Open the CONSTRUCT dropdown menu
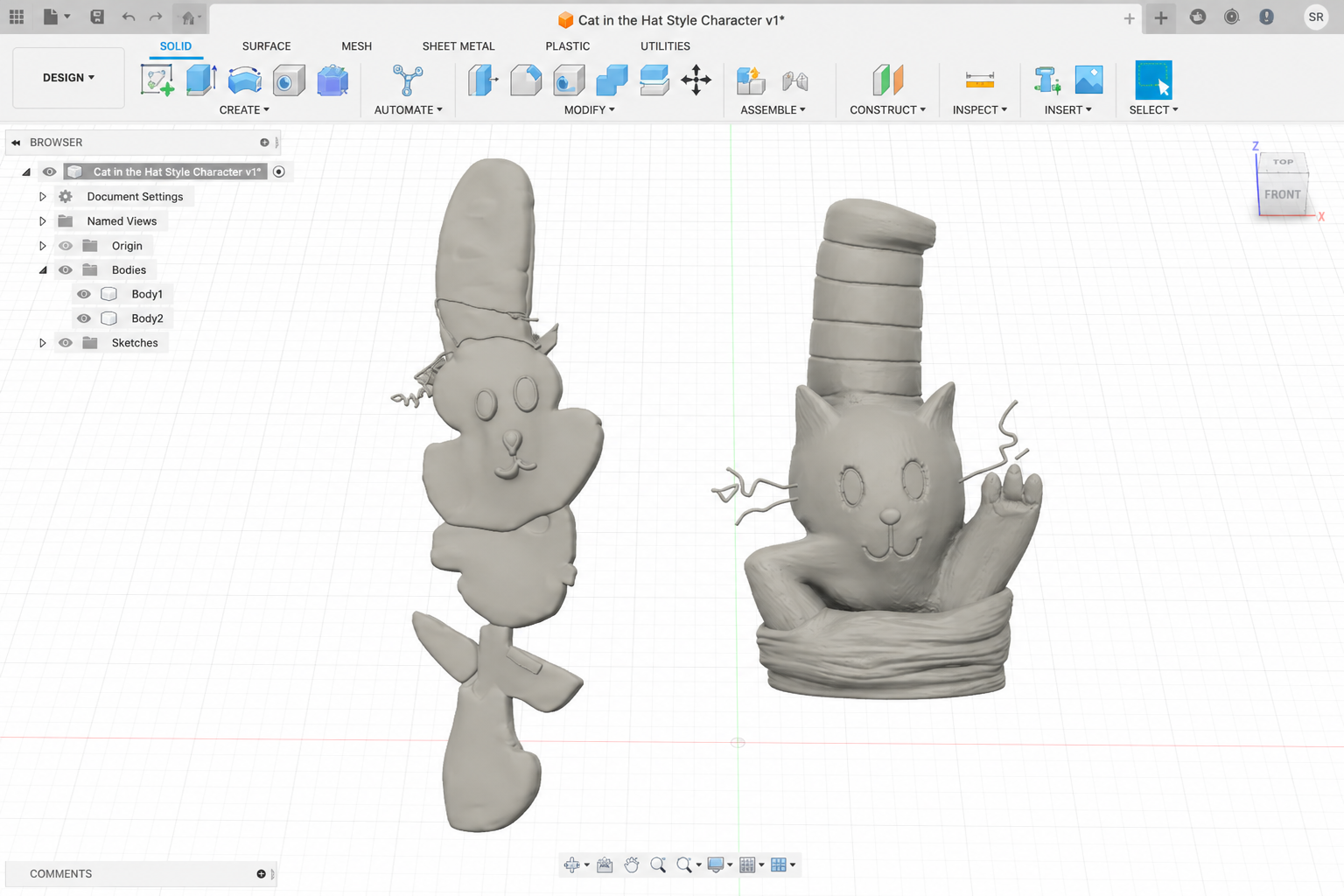Image resolution: width=1344 pixels, height=896 pixels. (x=887, y=110)
